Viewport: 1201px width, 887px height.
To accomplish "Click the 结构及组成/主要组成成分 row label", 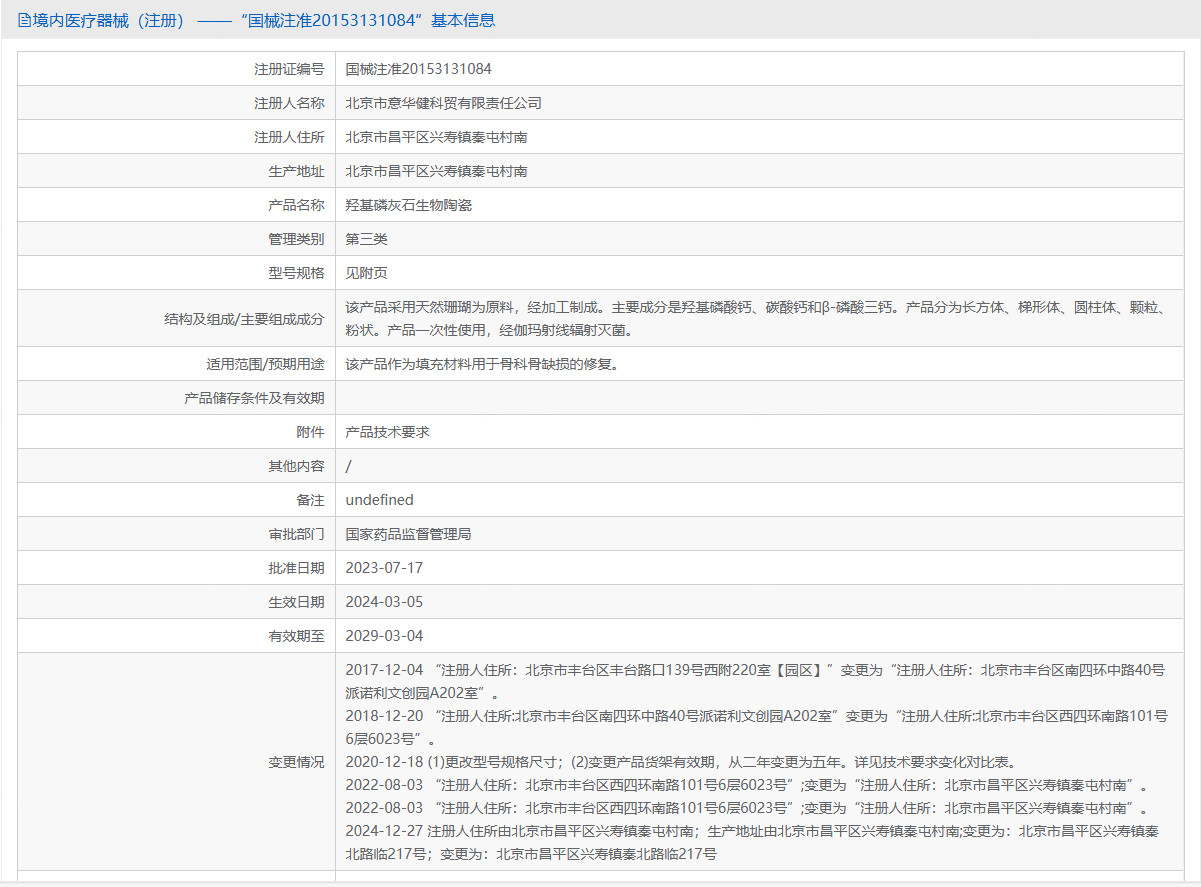I will tap(244, 319).
